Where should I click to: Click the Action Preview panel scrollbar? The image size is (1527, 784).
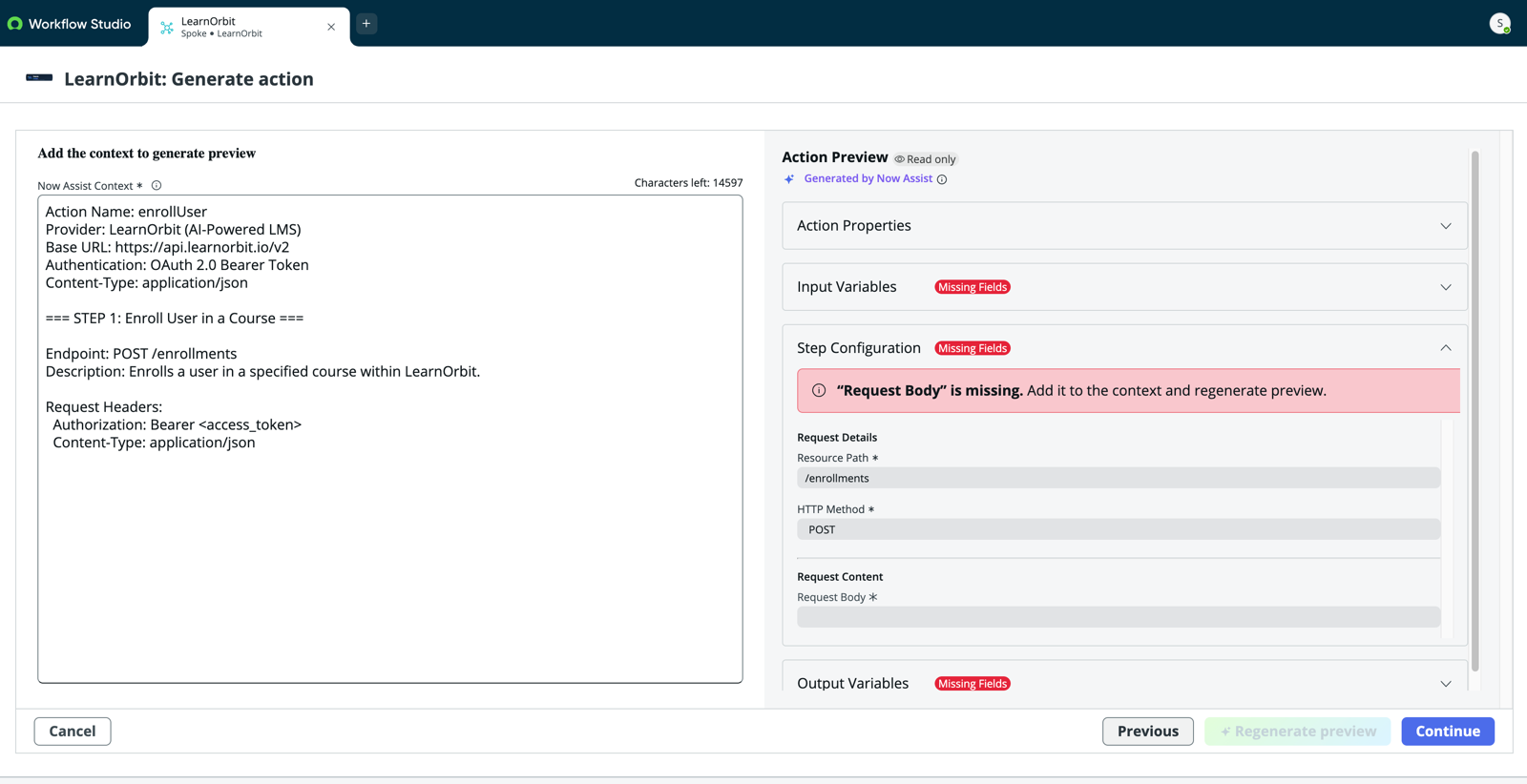click(1475, 410)
